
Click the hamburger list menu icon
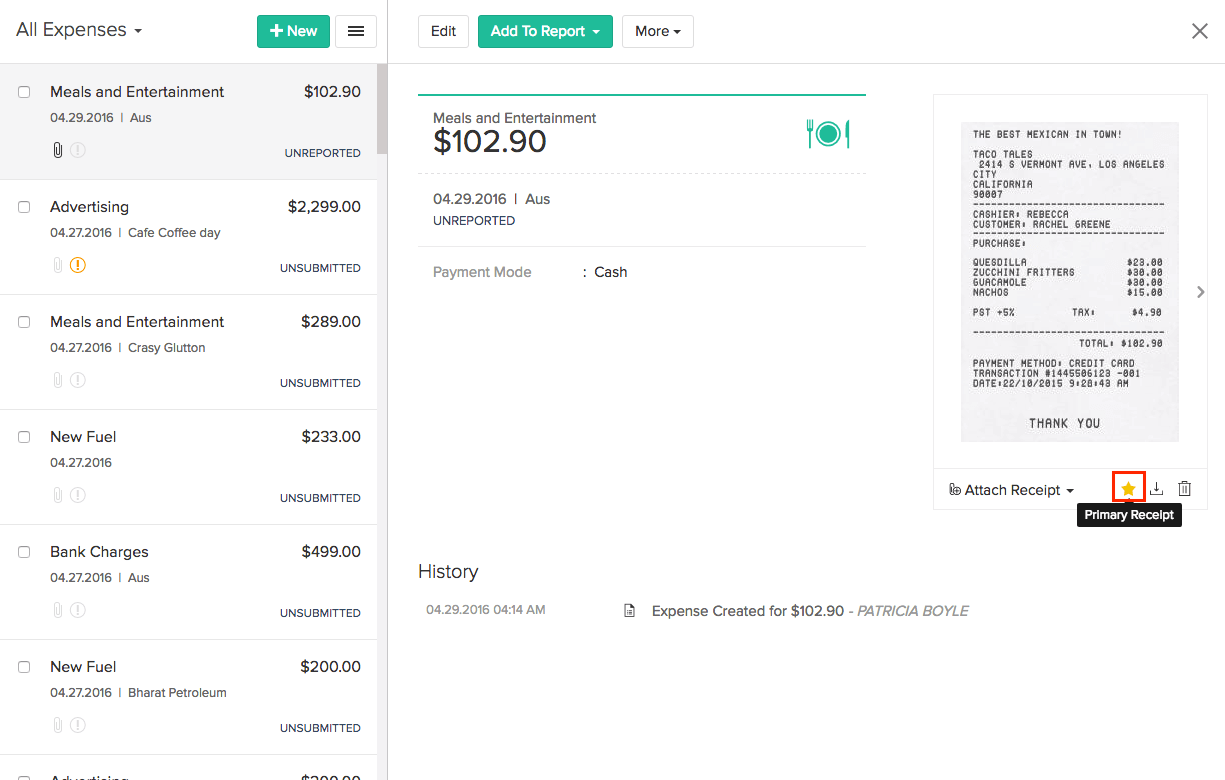(x=355, y=31)
